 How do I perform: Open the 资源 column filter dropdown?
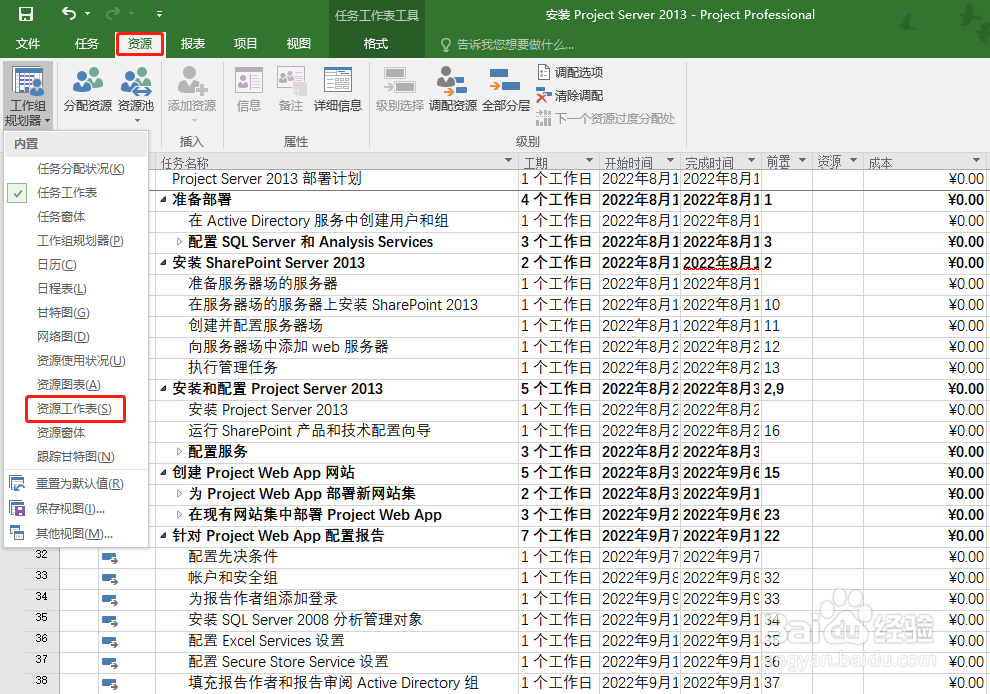click(853, 161)
